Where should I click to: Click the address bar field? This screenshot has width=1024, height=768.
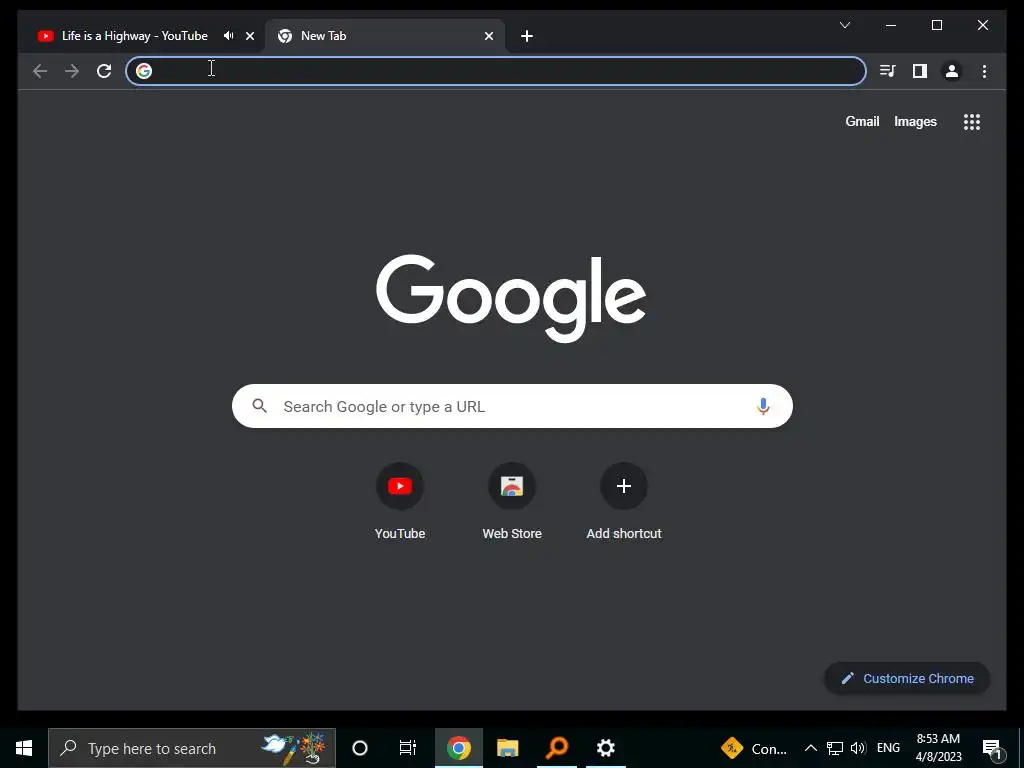(496, 71)
